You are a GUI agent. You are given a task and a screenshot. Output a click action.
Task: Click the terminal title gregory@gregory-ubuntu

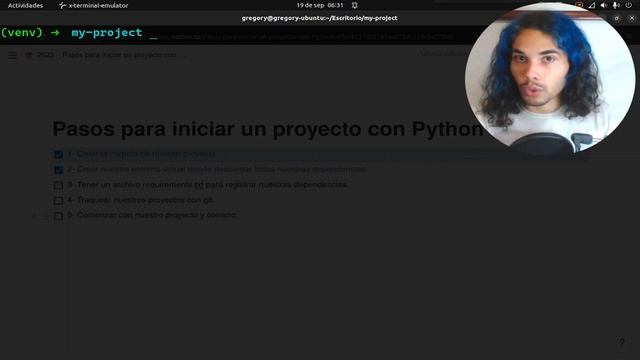(319, 18)
